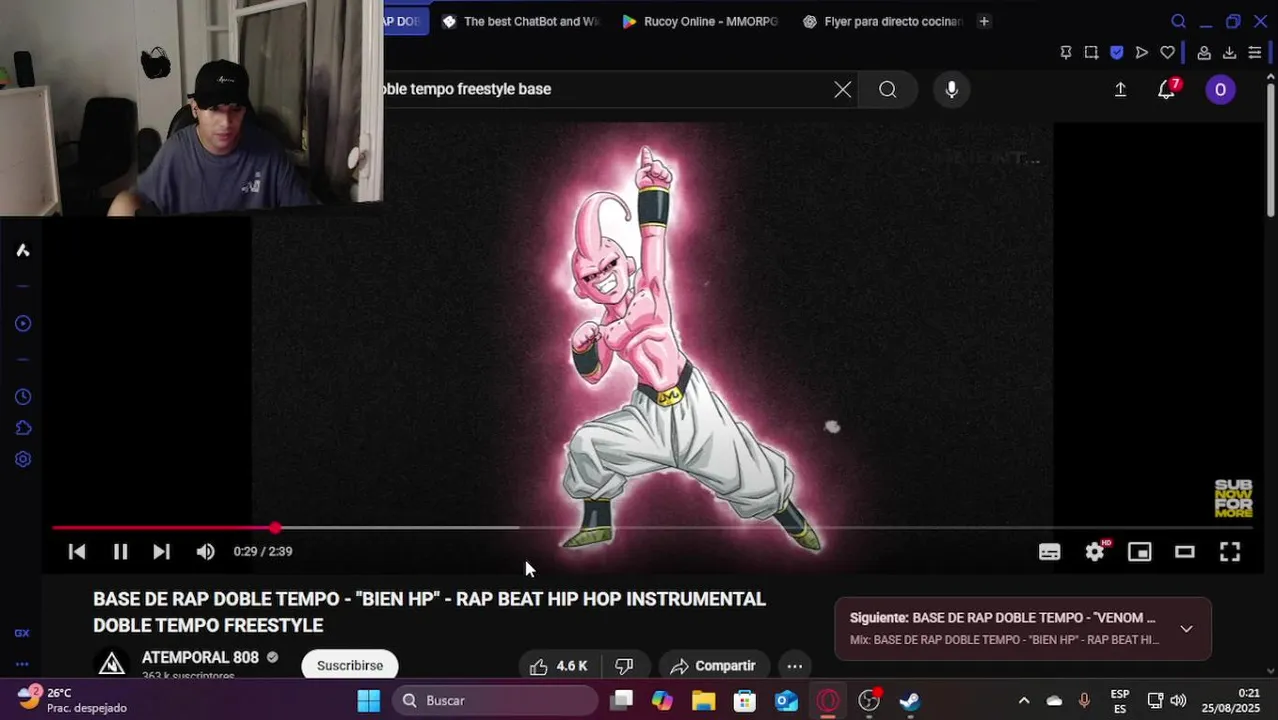Open browser downloads icon
This screenshot has width=1278, height=720.
1229,53
